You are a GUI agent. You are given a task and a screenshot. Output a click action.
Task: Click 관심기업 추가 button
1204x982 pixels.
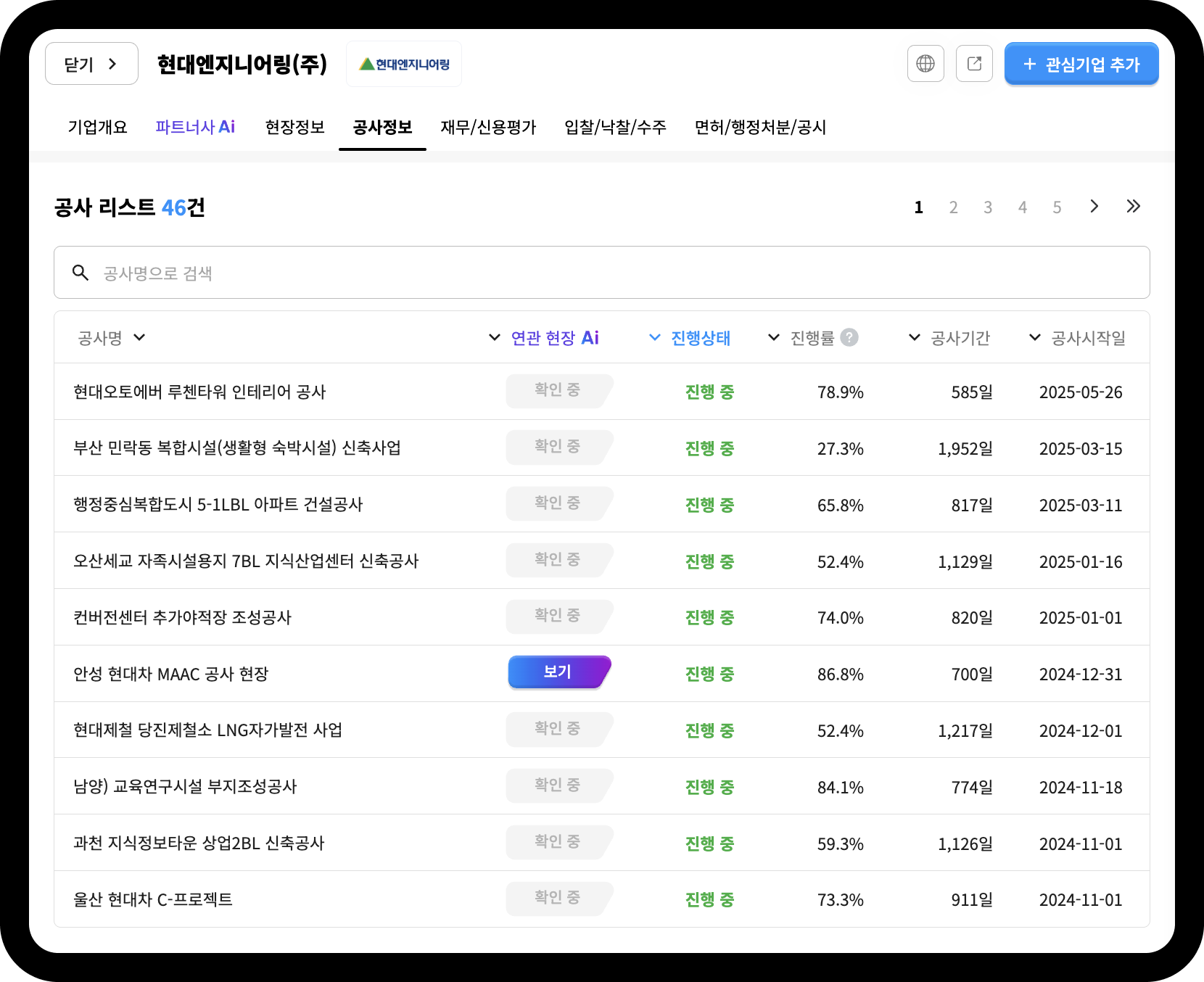pyautogui.click(x=1081, y=64)
